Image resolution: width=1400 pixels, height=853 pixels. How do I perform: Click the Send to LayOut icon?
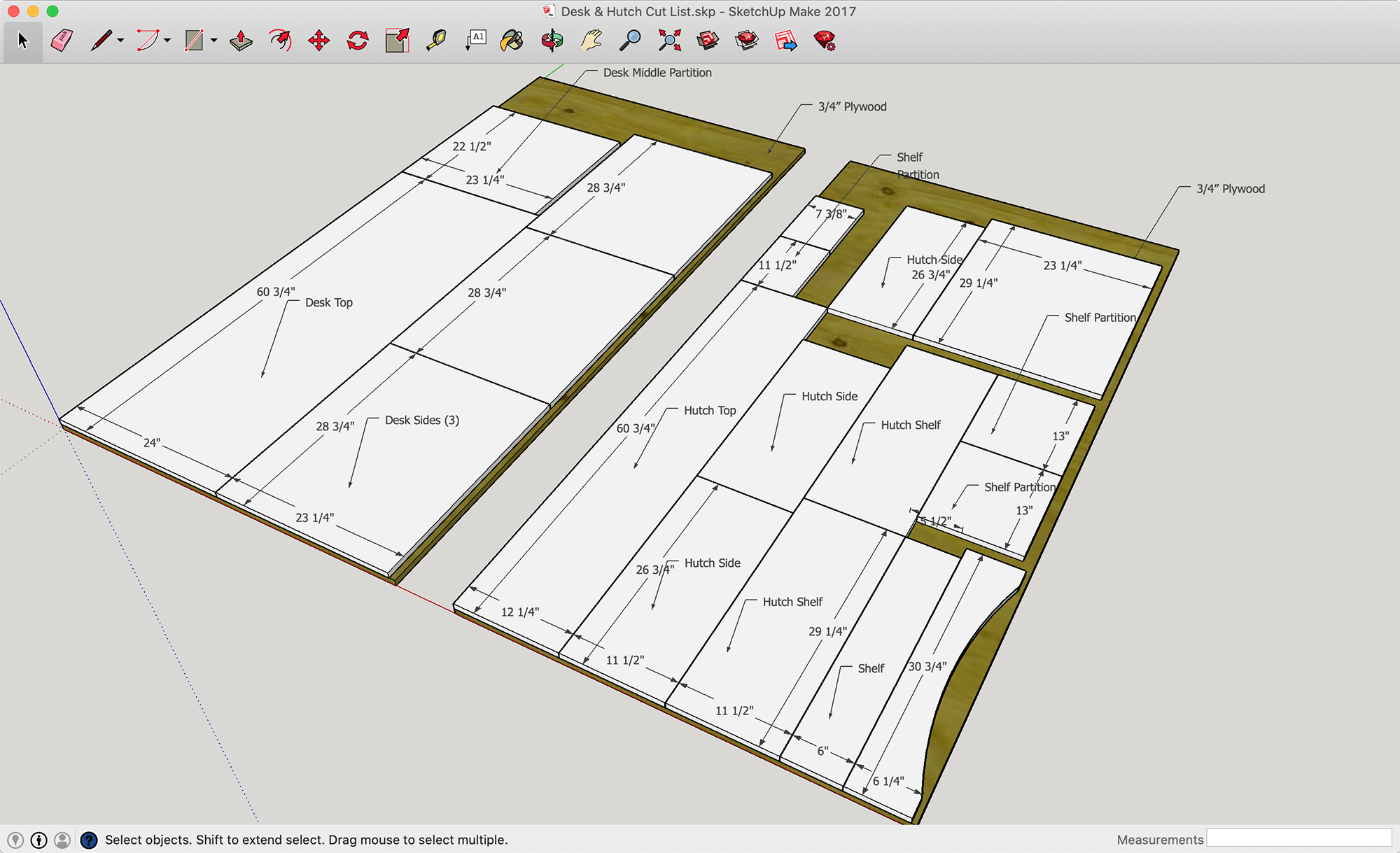[786, 41]
